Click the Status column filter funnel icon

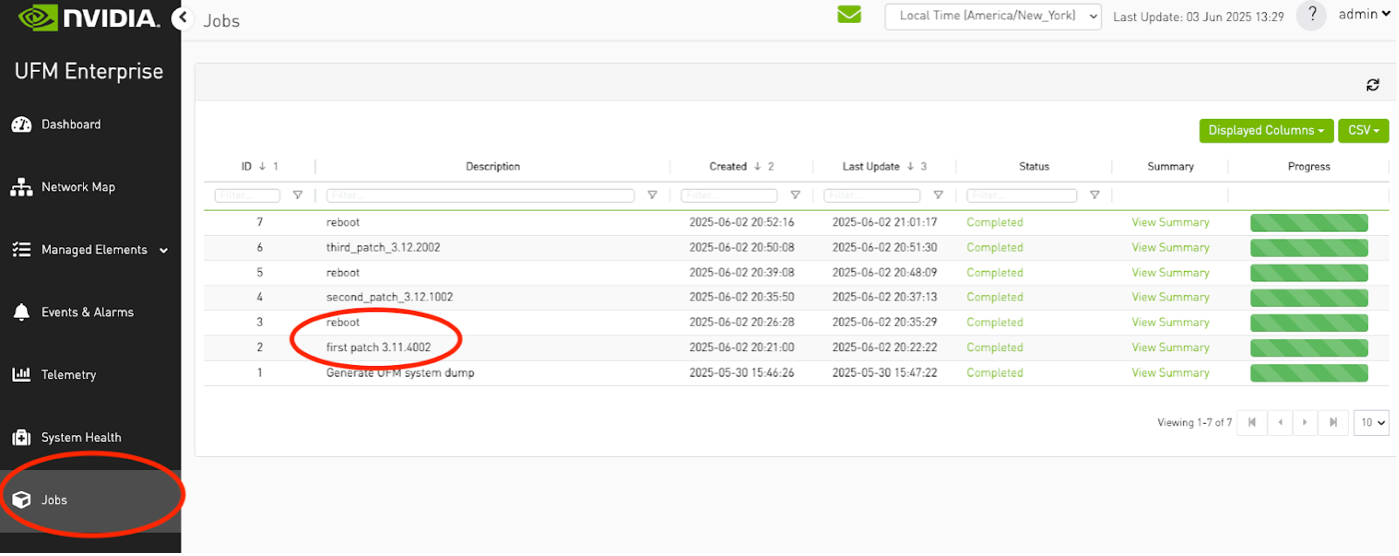click(x=1094, y=196)
